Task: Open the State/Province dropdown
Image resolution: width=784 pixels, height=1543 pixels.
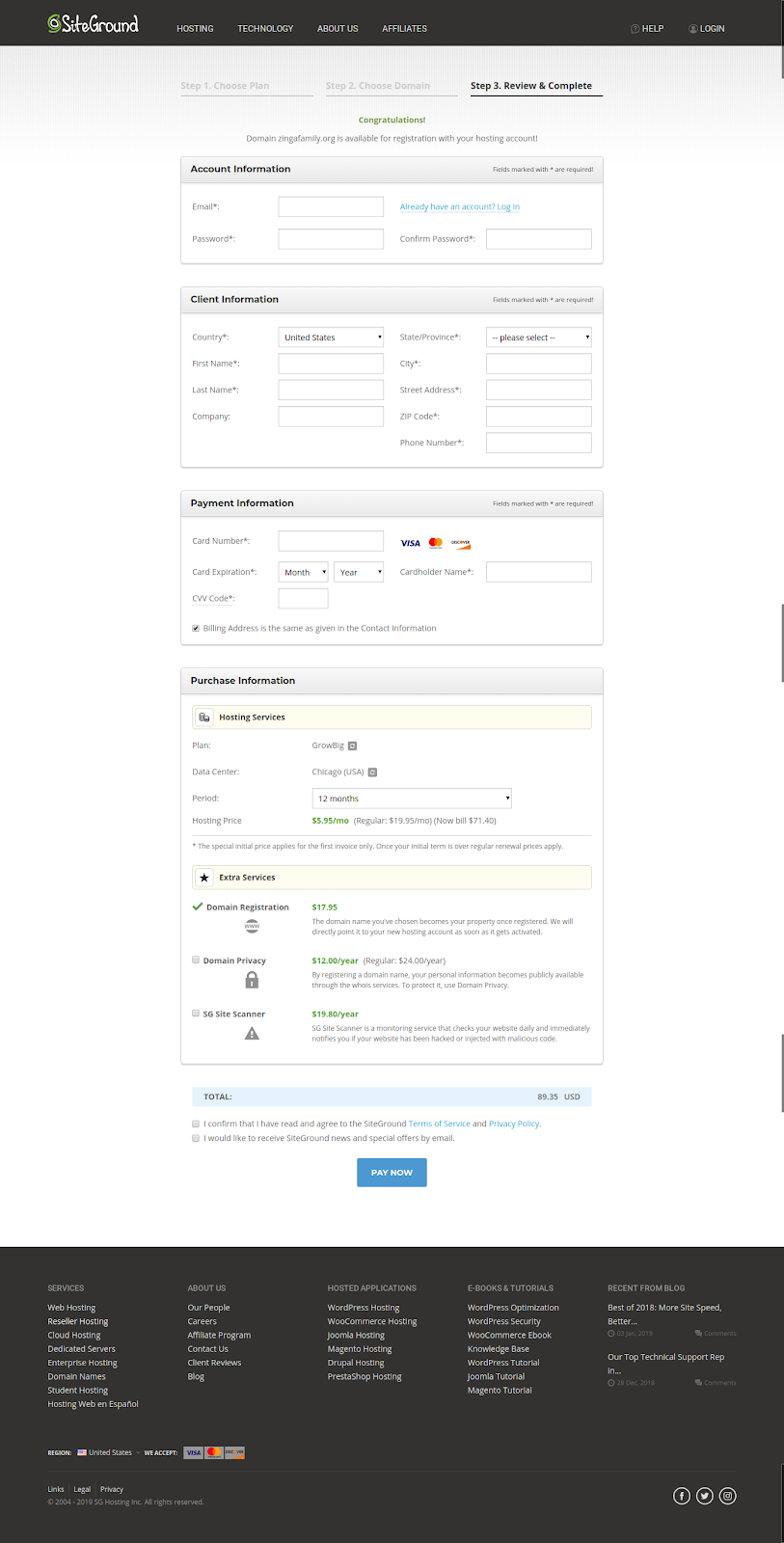Action: pyautogui.click(x=539, y=338)
